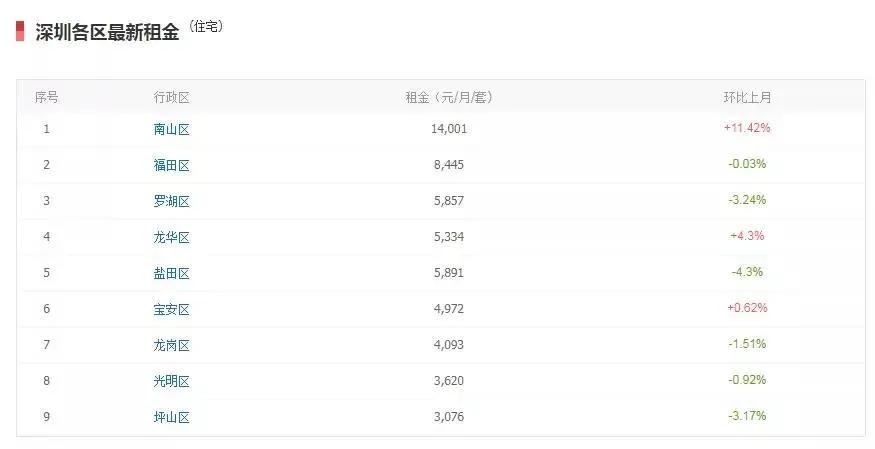Click the 序号 column header

click(x=46, y=97)
